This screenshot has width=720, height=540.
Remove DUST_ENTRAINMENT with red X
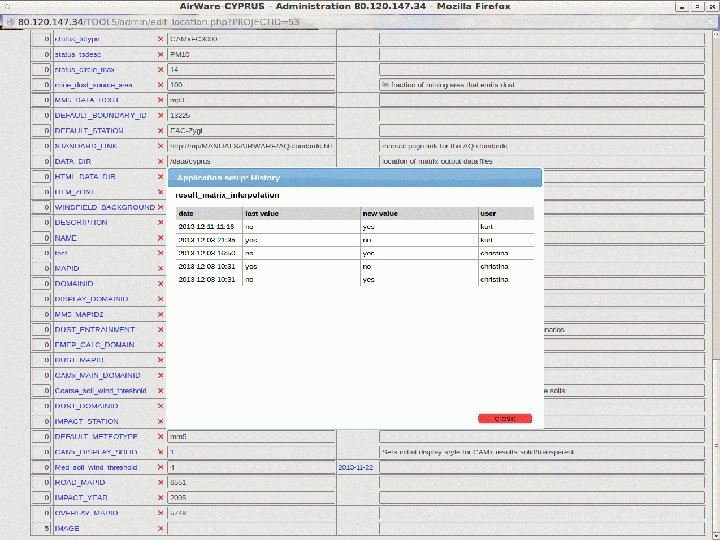(x=160, y=330)
